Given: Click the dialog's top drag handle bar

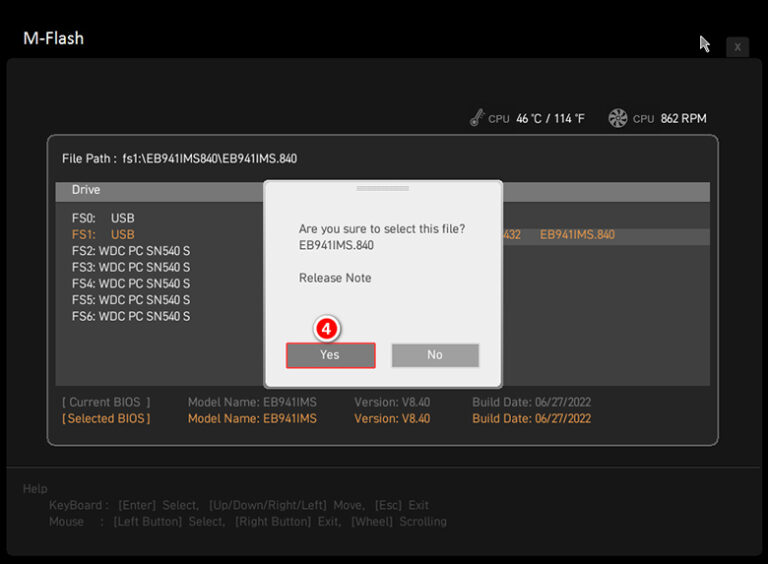Looking at the screenshot, I should click(x=383, y=188).
